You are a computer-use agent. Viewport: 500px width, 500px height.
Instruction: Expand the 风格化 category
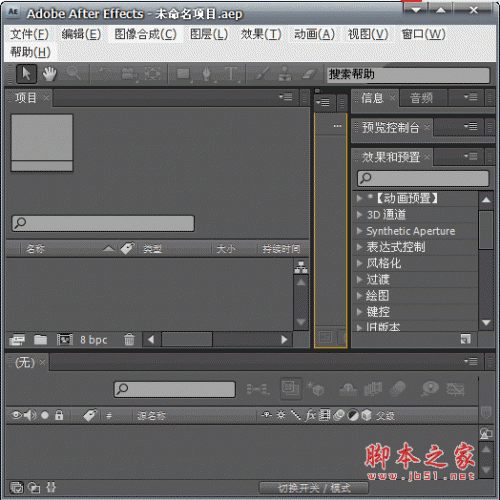pos(359,263)
